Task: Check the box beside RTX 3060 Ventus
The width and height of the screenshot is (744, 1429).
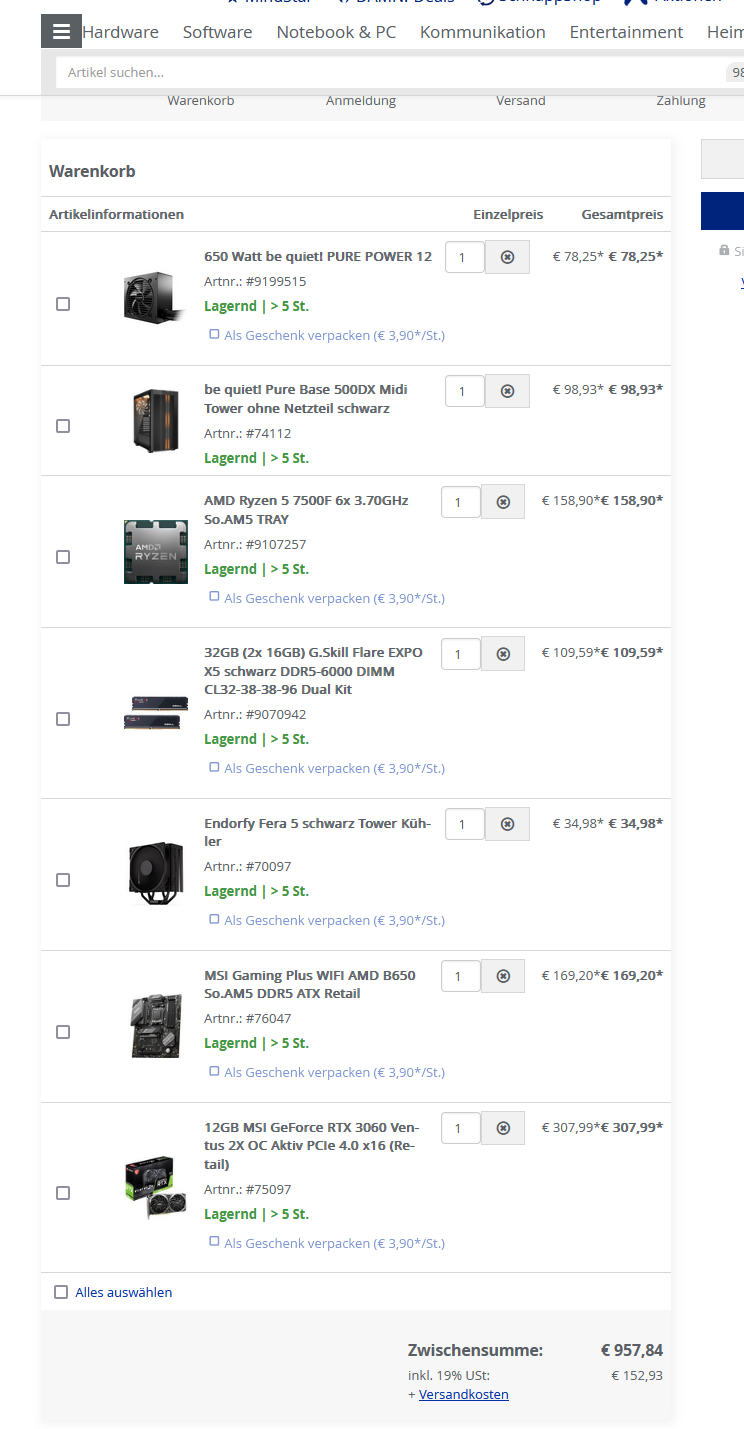Action: coord(63,1193)
